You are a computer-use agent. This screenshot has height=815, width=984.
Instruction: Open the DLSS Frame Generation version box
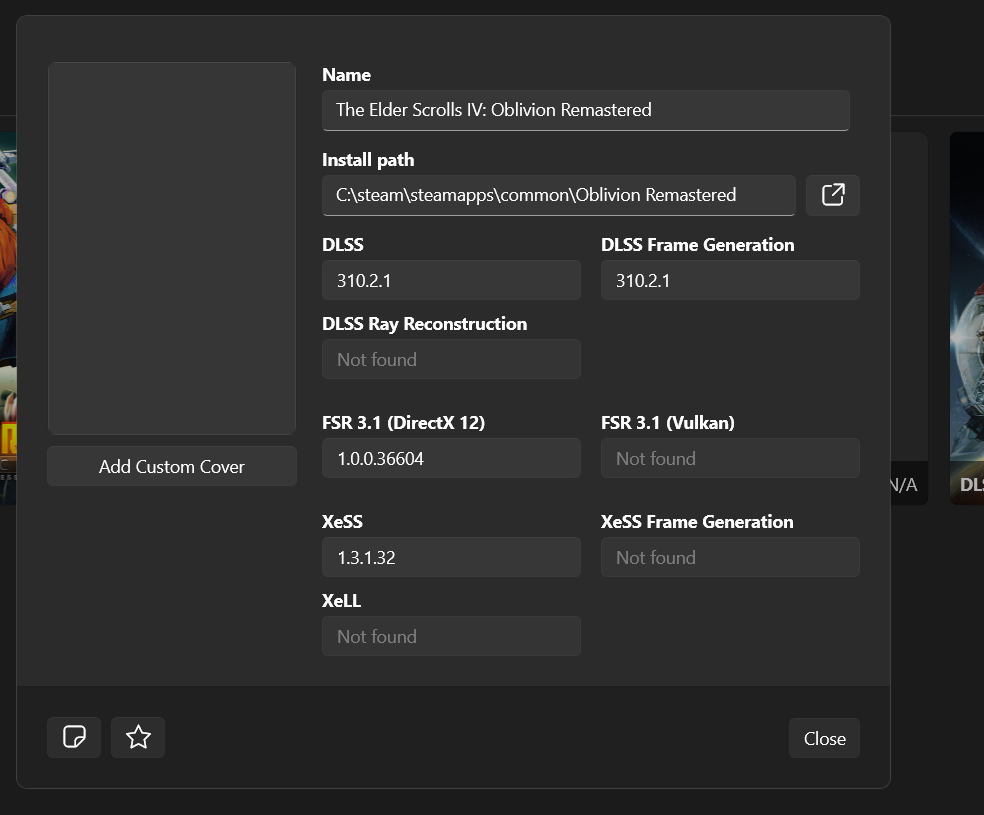(x=730, y=281)
